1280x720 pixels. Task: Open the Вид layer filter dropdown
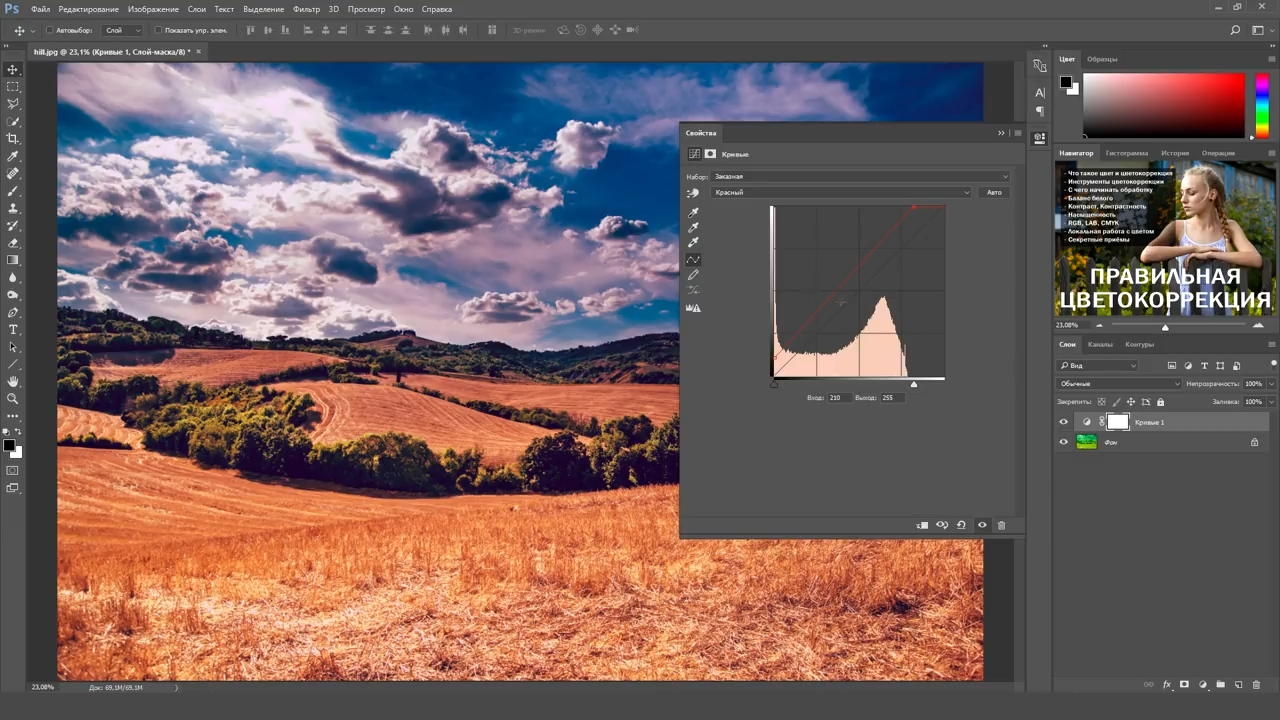tap(1097, 366)
